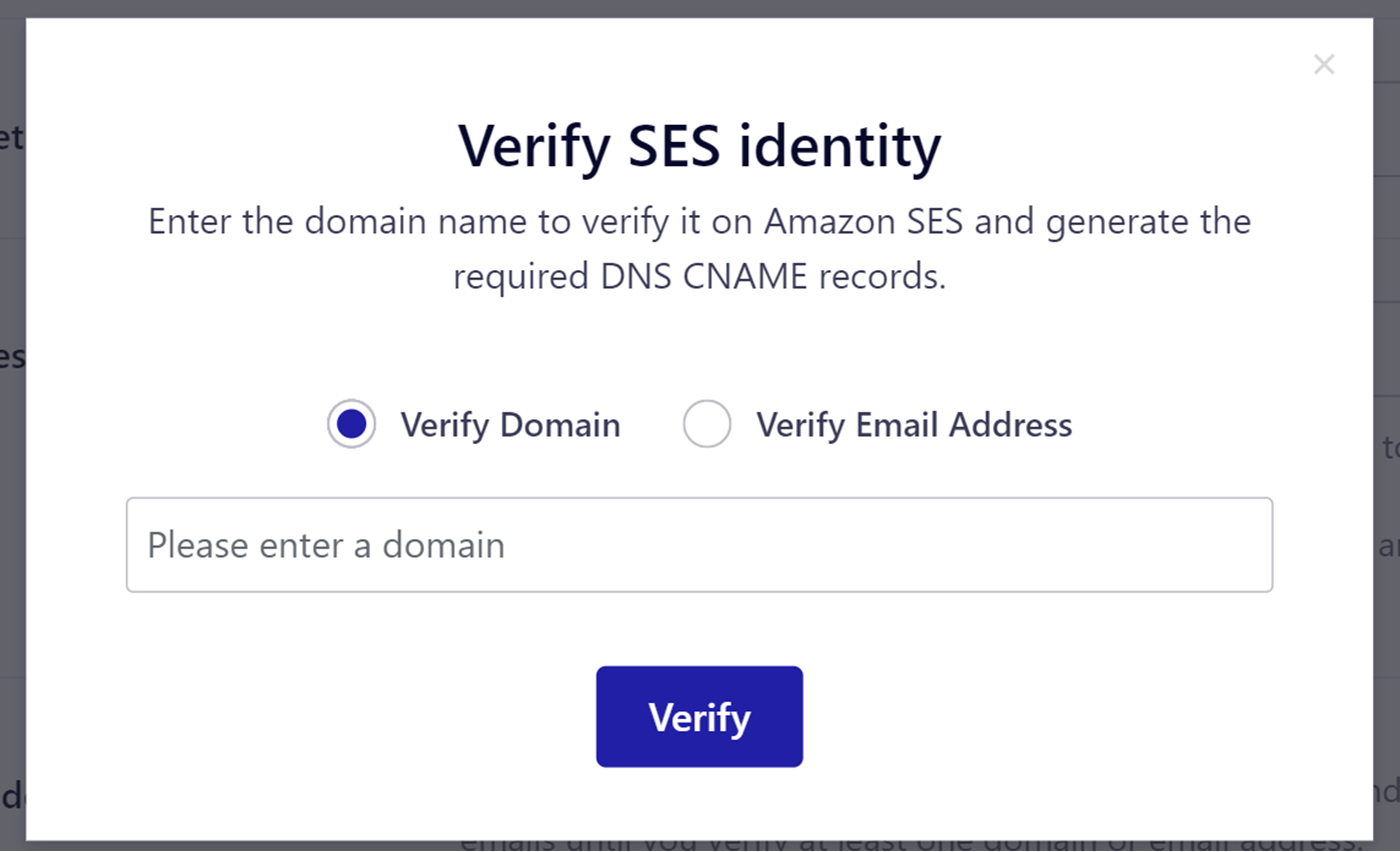Click the dialog description text about CNAME records

tap(699, 248)
